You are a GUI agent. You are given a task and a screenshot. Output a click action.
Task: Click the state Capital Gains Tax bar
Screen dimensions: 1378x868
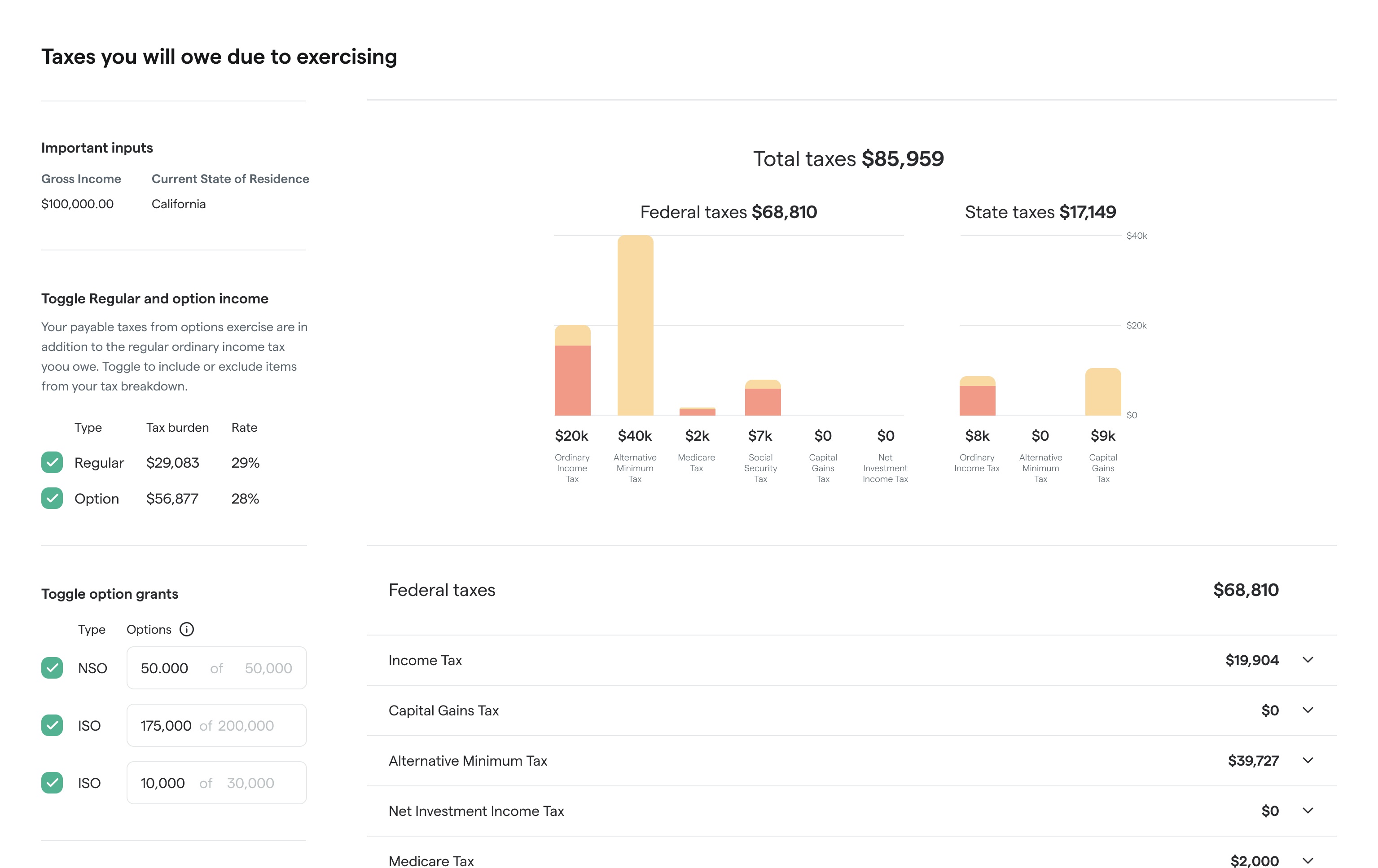pos(1103,393)
